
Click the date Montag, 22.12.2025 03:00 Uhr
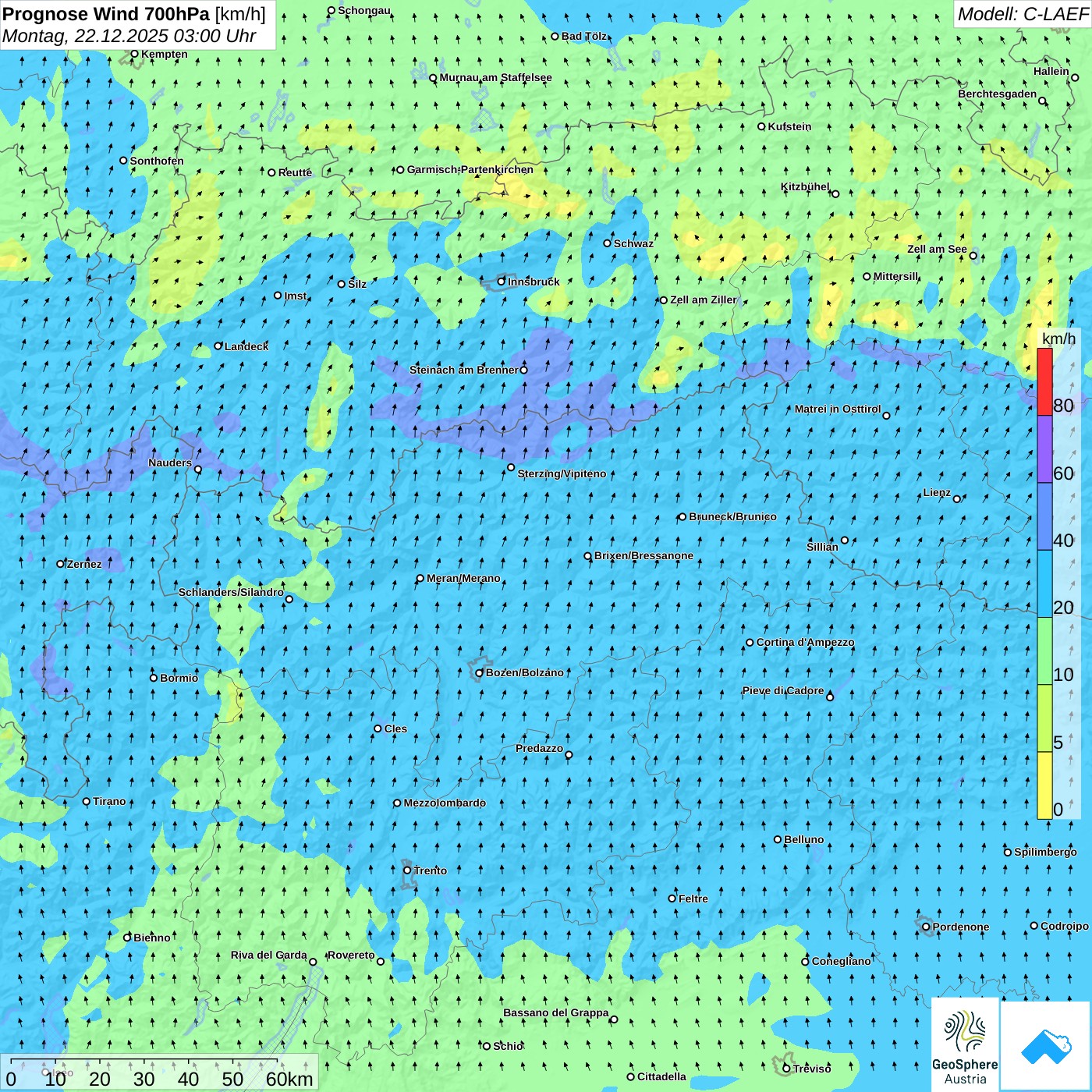(x=129, y=36)
